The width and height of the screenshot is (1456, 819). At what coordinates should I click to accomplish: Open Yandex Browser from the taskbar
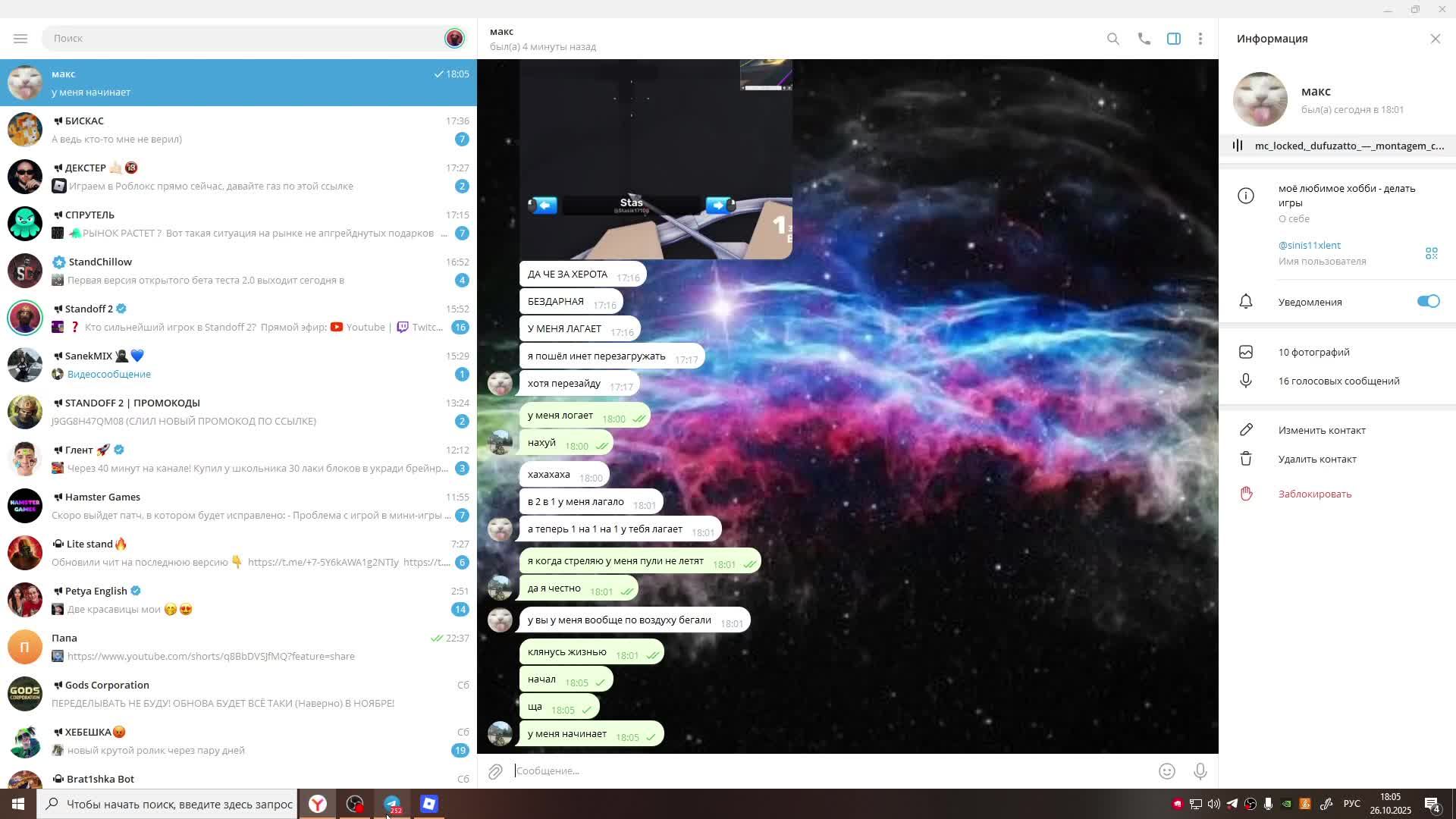tap(318, 804)
